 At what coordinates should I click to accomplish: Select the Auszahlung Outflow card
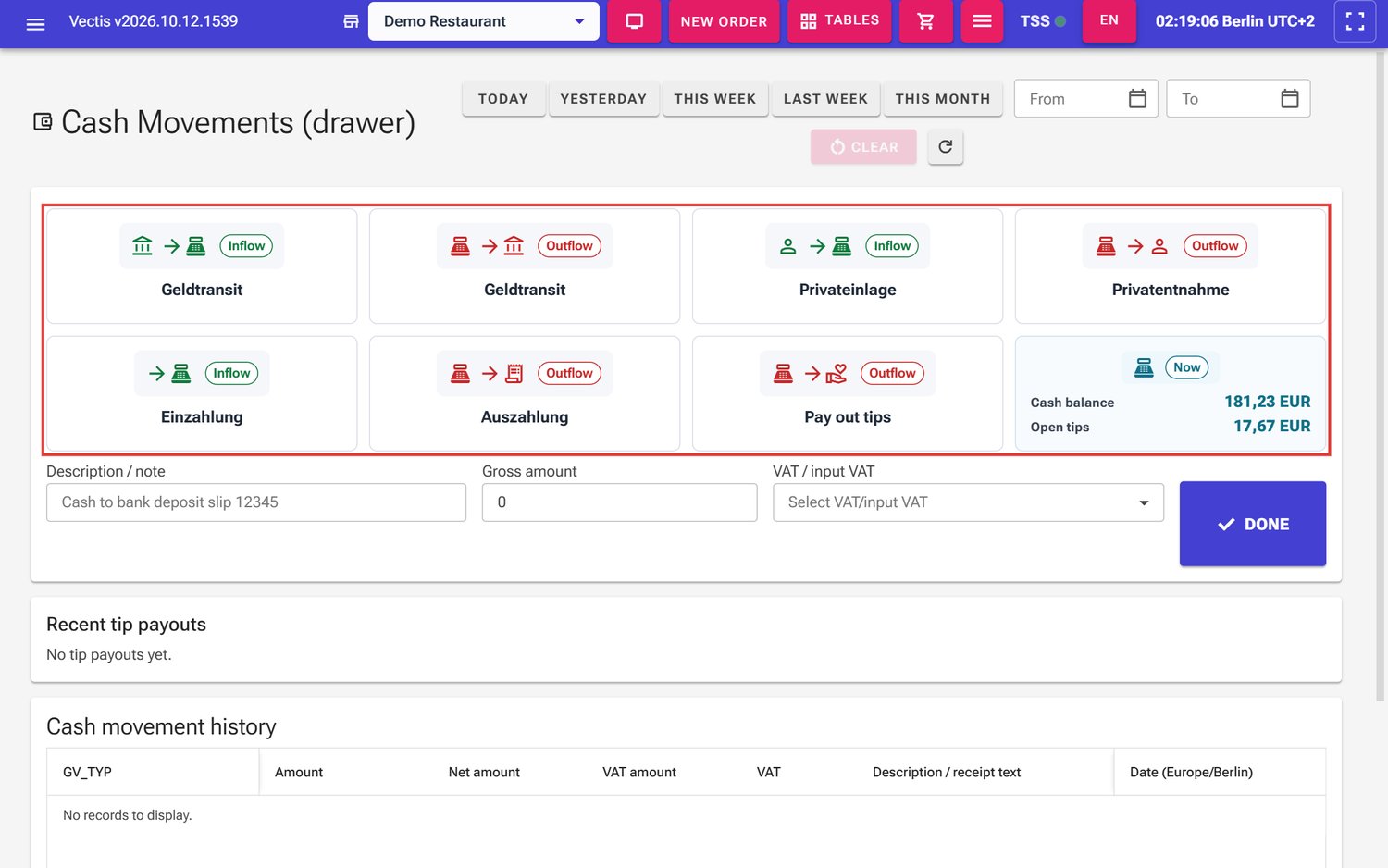(x=525, y=393)
